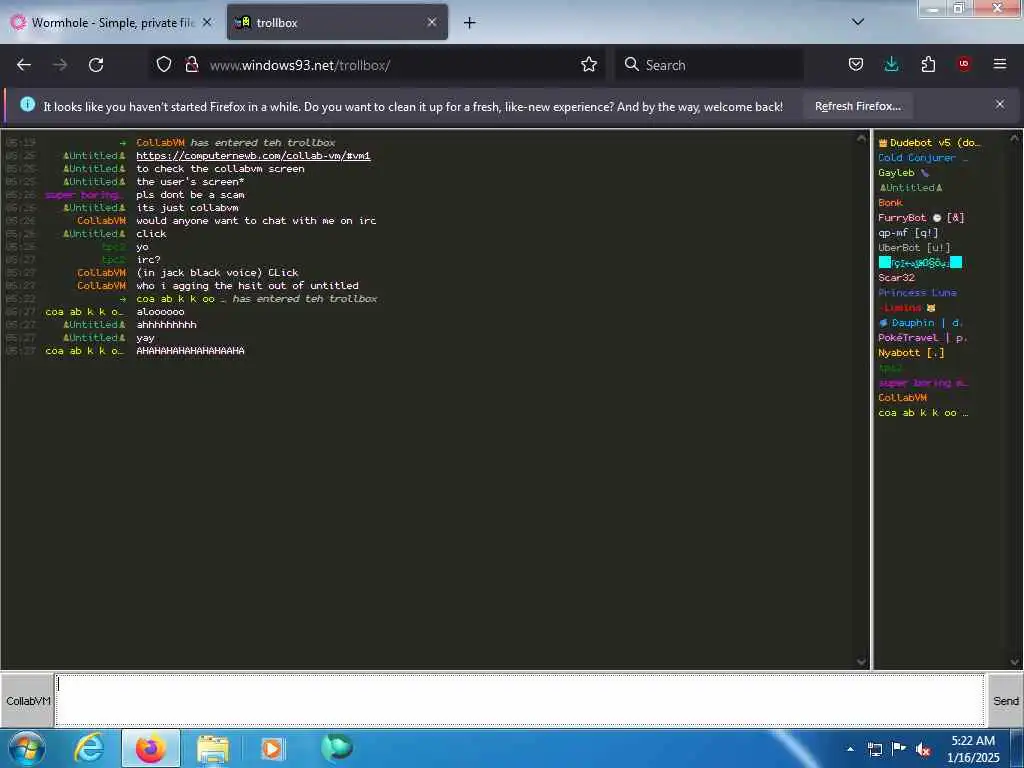Select PokéTravel in the user list
The width and height of the screenshot is (1024, 768).
922,338
